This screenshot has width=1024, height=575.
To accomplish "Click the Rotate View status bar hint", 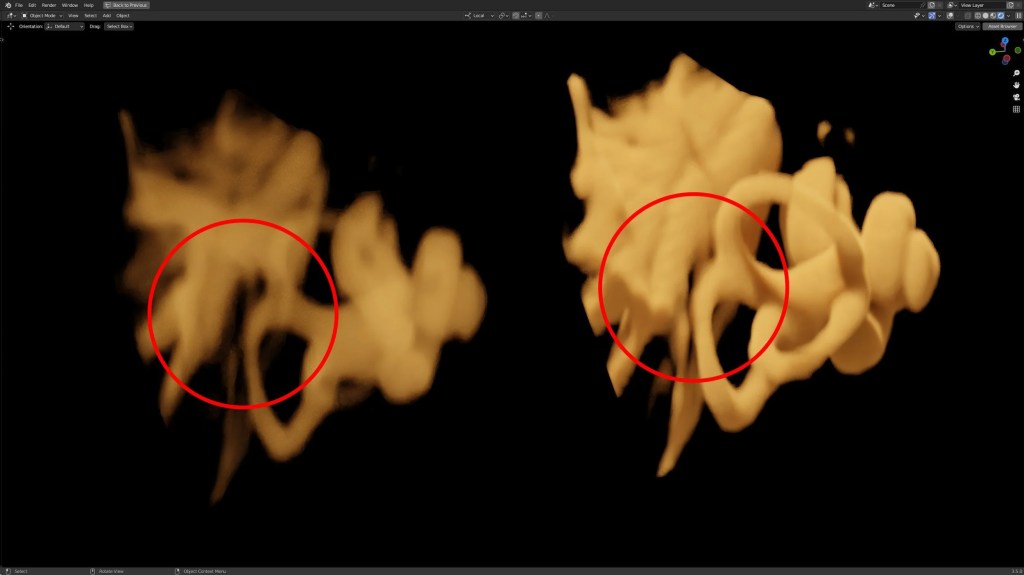I will (x=111, y=571).
